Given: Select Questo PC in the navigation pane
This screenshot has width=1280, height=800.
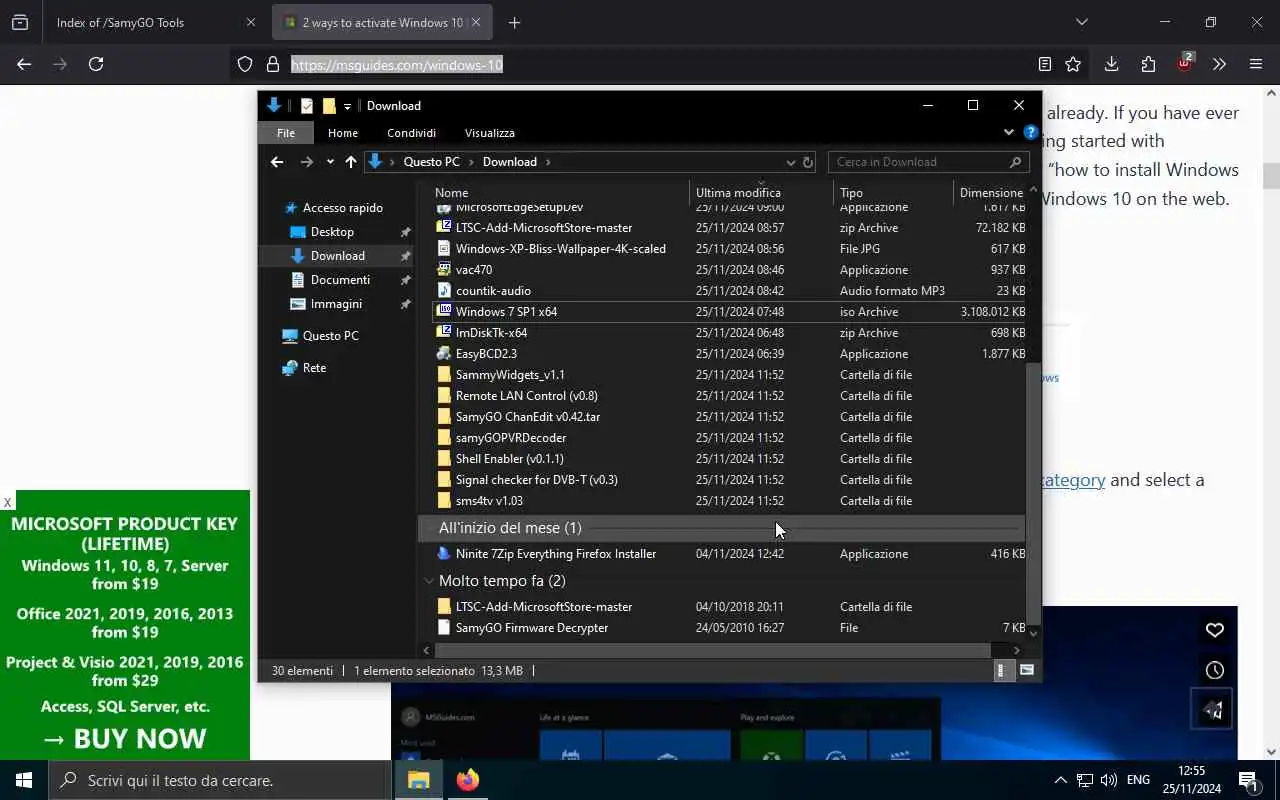Looking at the screenshot, I should (x=330, y=336).
